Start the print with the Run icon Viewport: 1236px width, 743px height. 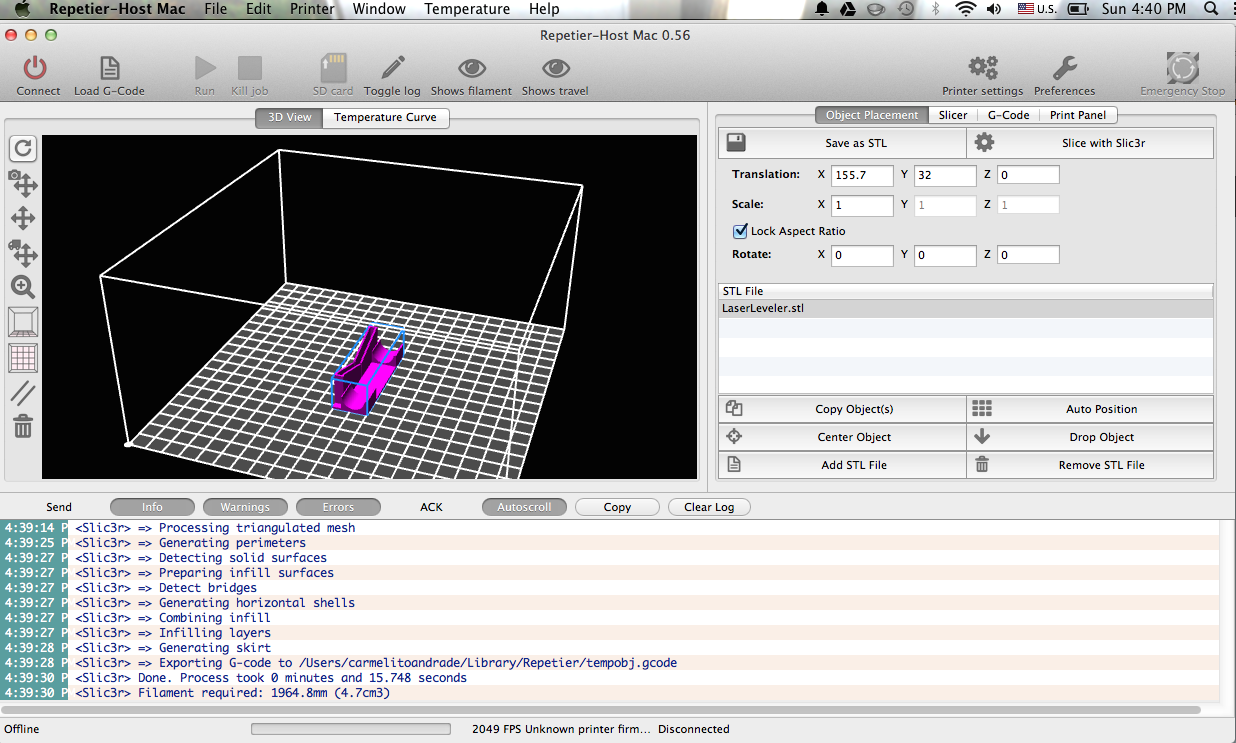pyautogui.click(x=205, y=68)
